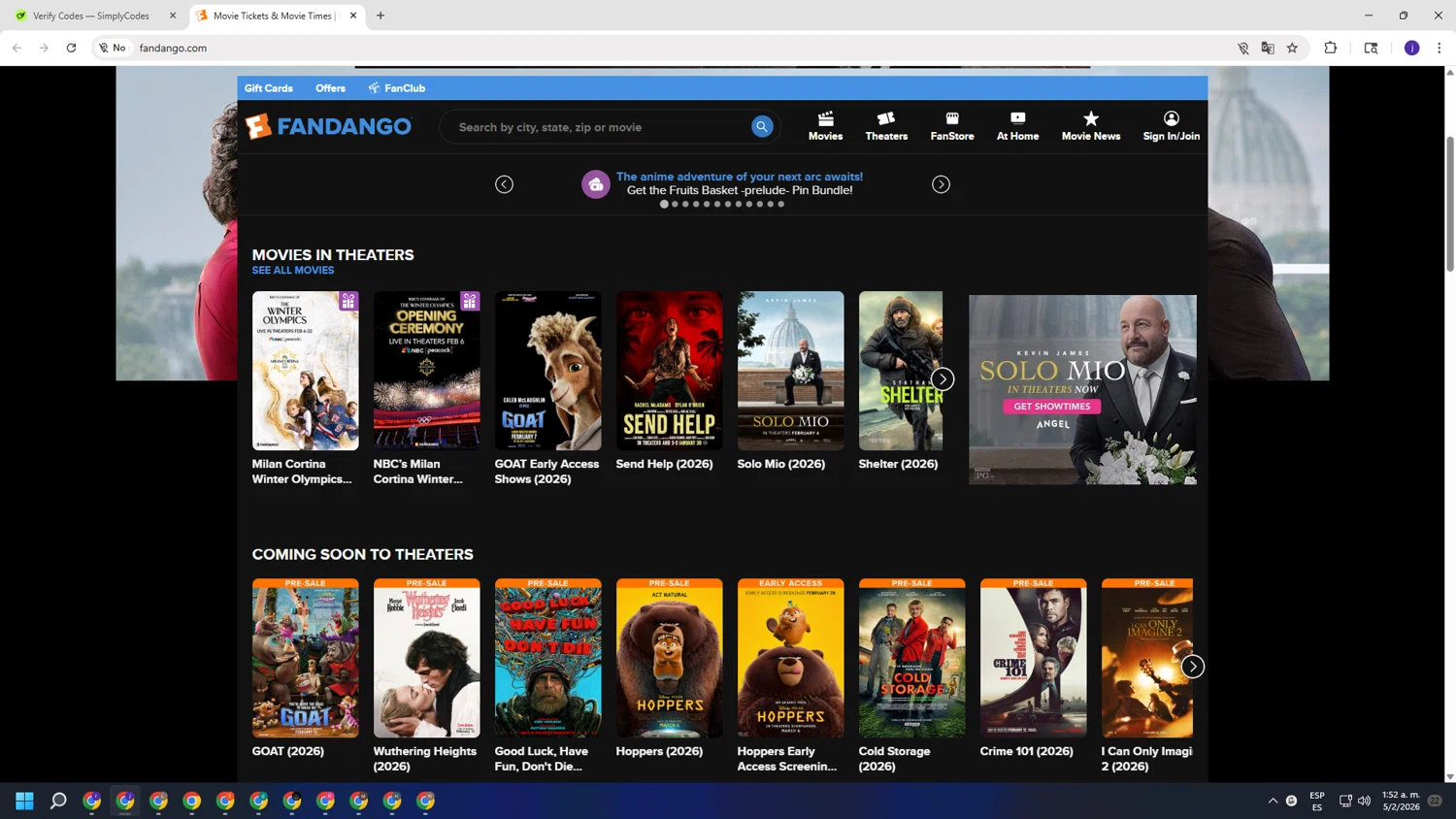
Task: Click the Fandango logo
Action: [x=328, y=127]
